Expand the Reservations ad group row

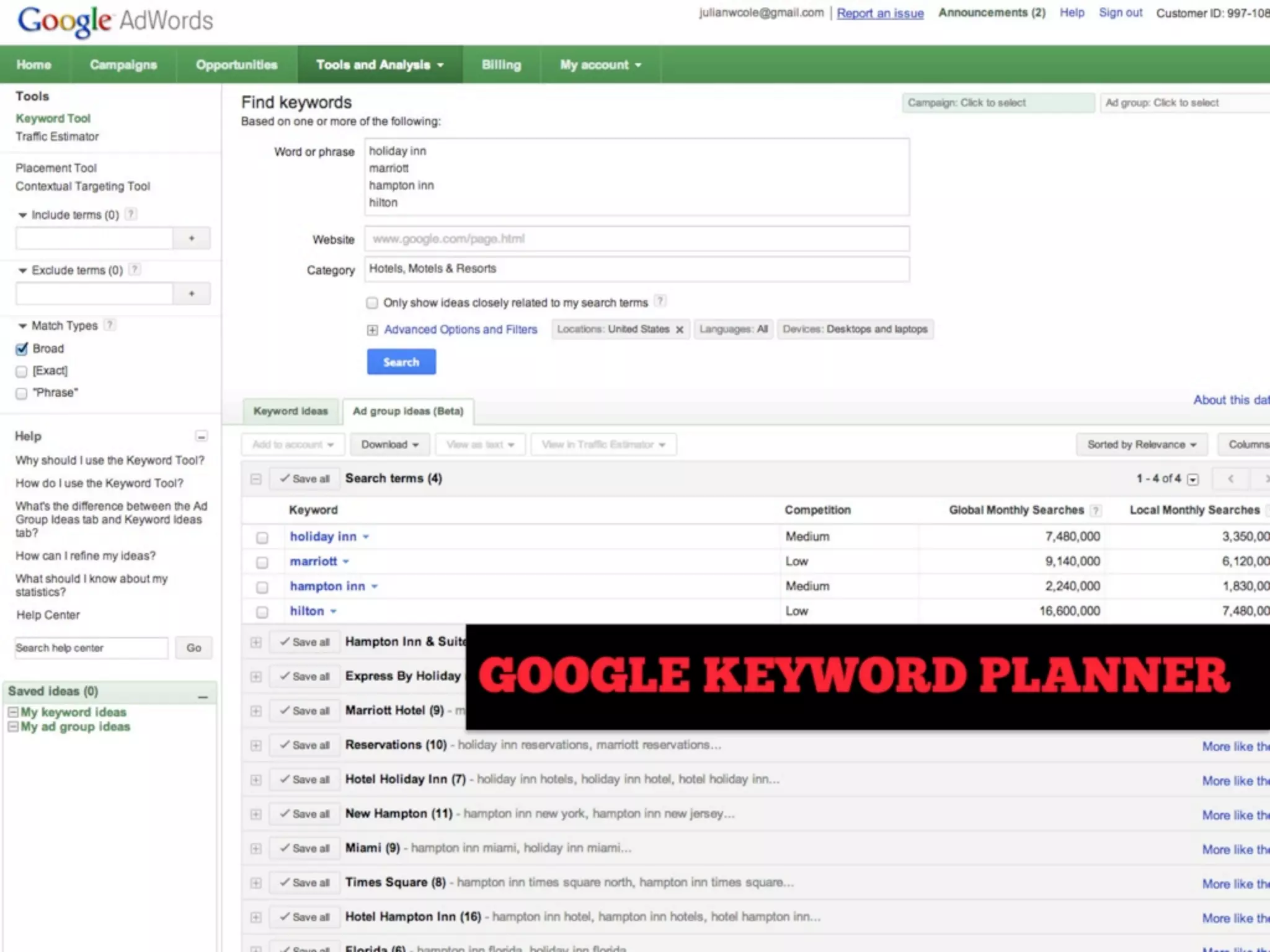point(256,746)
